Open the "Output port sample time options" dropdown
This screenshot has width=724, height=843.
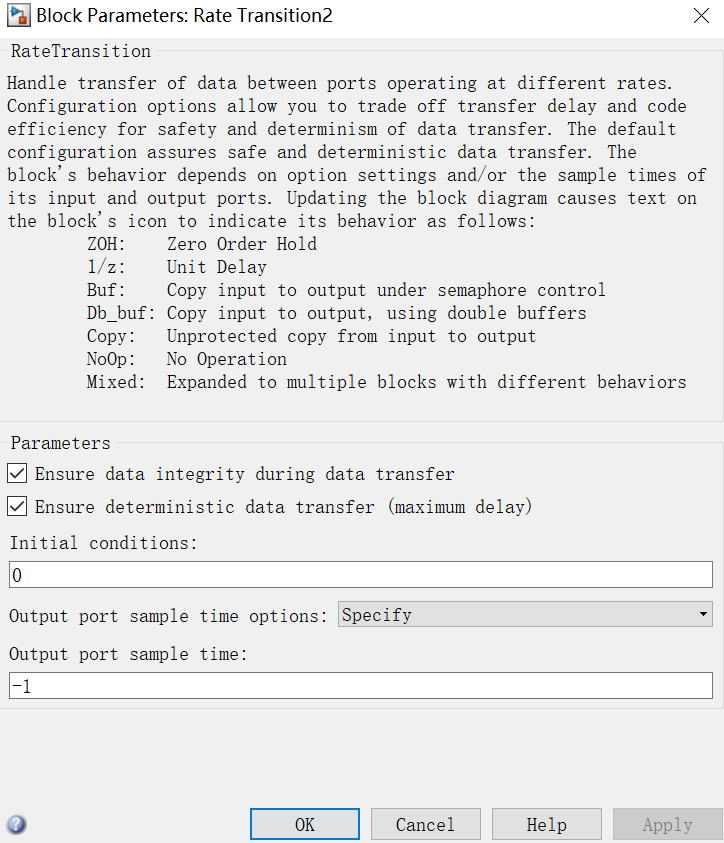click(x=525, y=614)
